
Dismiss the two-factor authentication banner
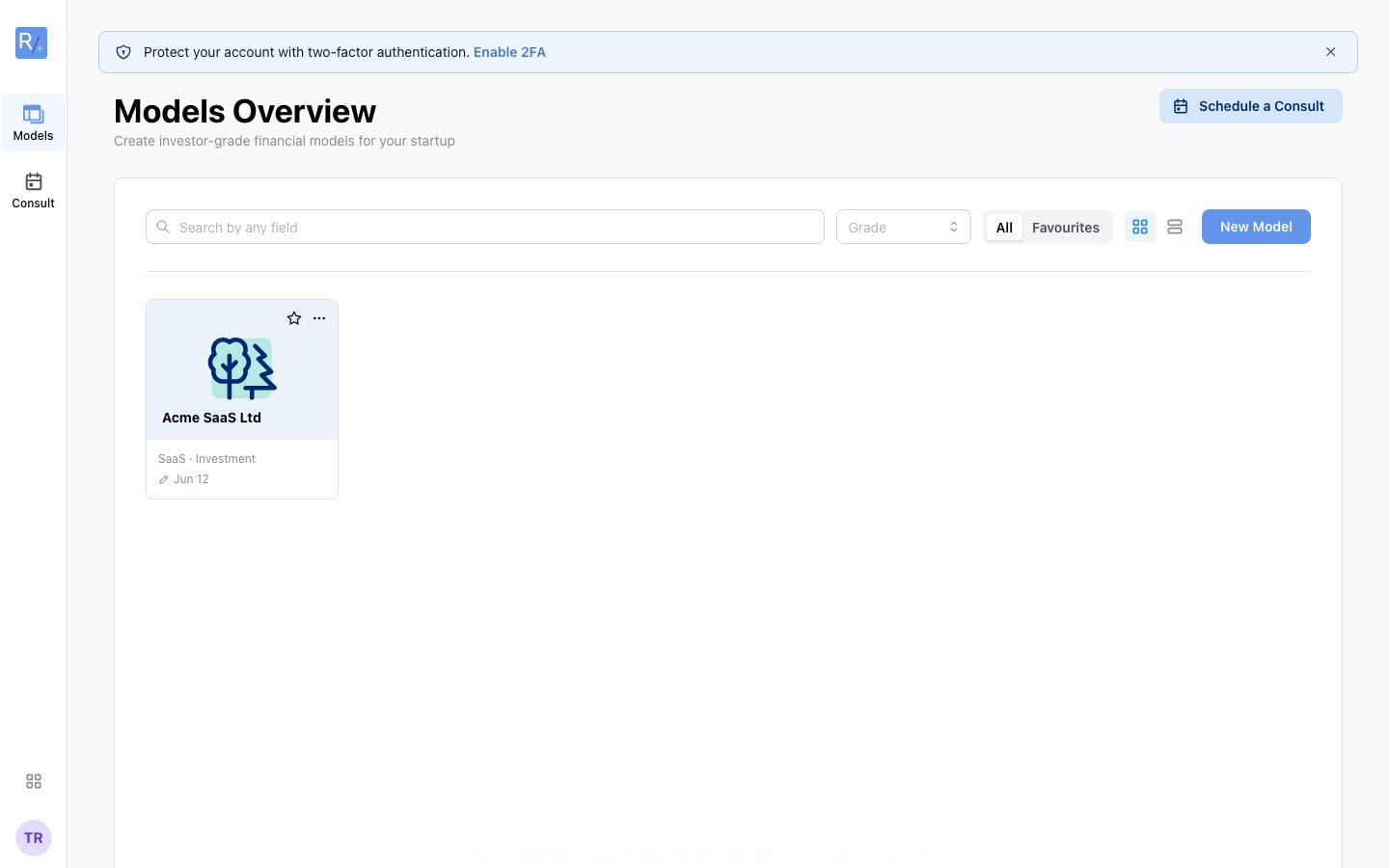1330,52
